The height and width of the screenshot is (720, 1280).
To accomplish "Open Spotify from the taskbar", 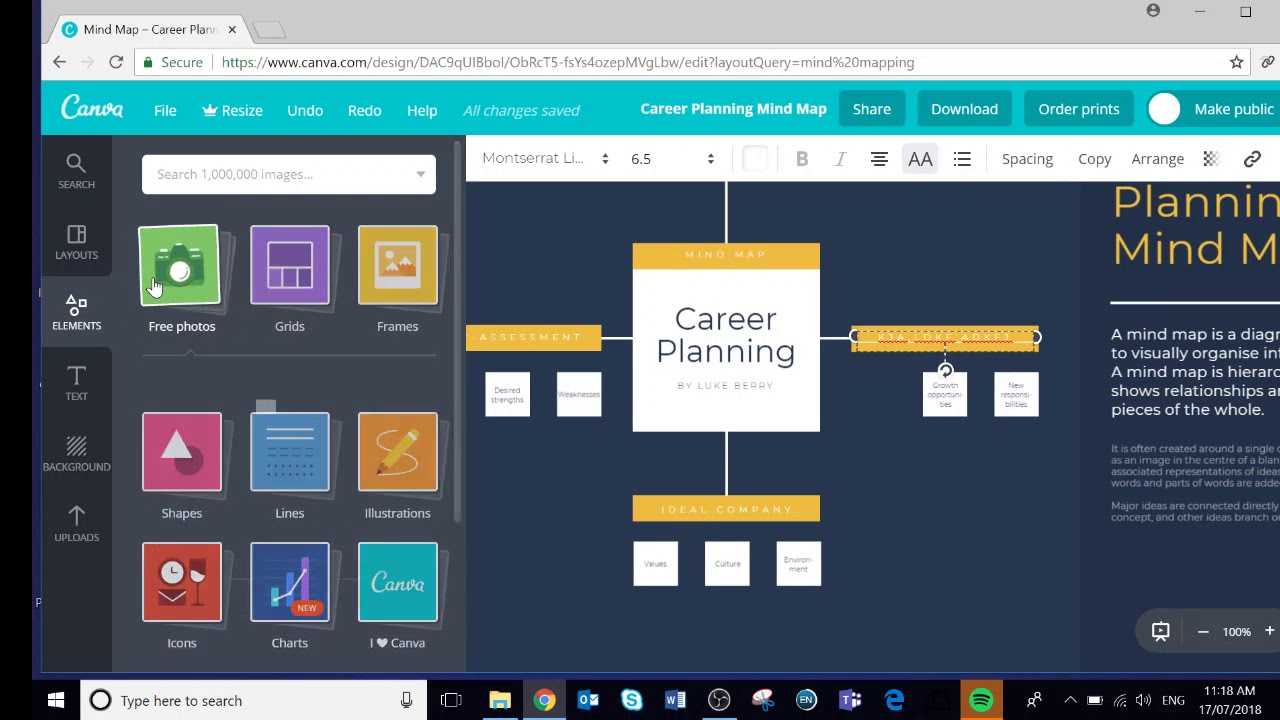I will [x=981, y=700].
